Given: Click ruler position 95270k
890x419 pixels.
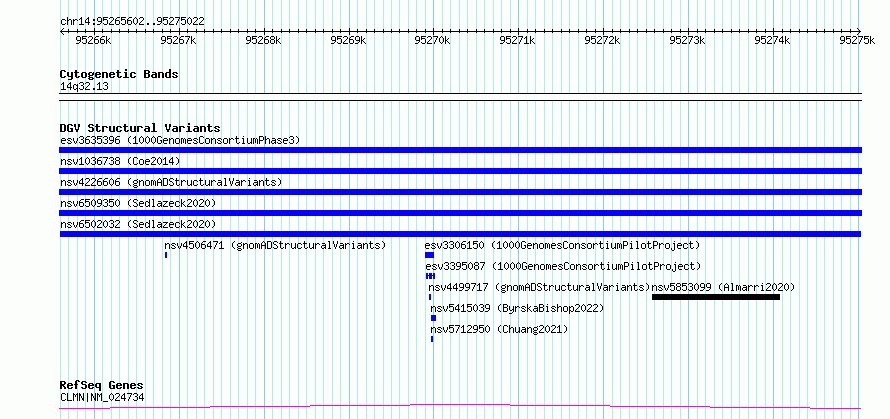Looking at the screenshot, I should tap(433, 40).
